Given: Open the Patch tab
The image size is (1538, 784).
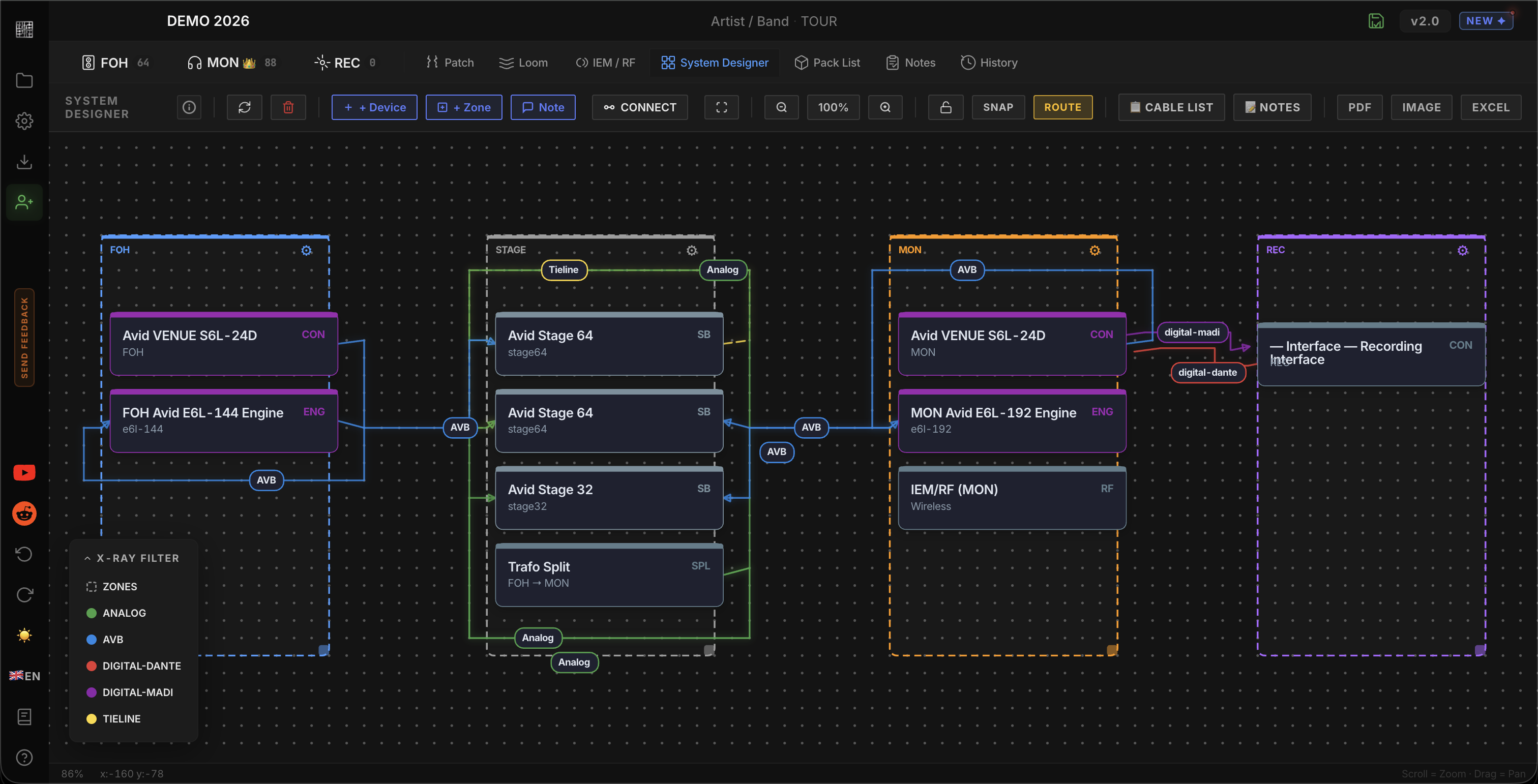Looking at the screenshot, I should [450, 63].
